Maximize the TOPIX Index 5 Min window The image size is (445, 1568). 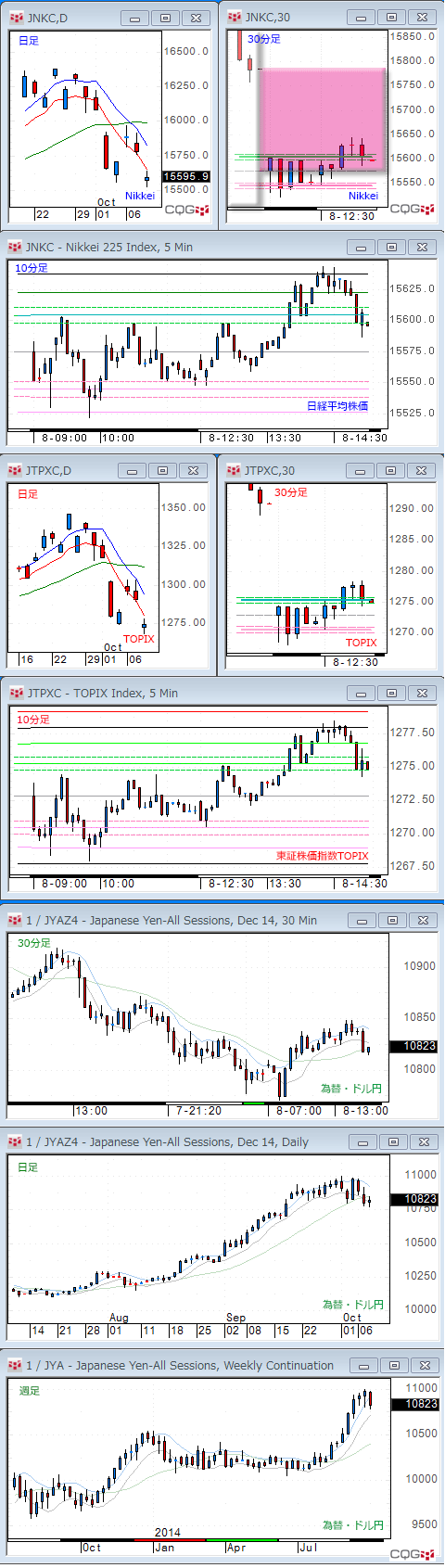pyautogui.click(x=392, y=693)
